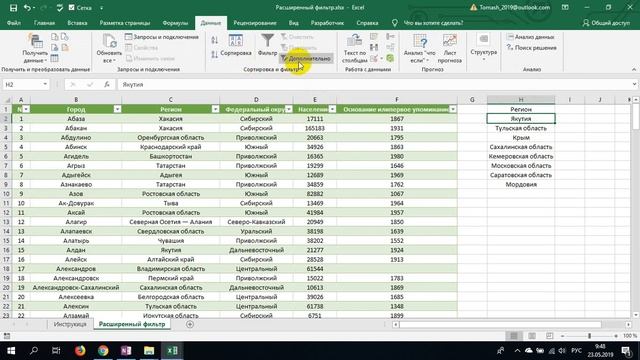Select cell containing Абакан
640x360 pixels.
[x=76, y=128]
